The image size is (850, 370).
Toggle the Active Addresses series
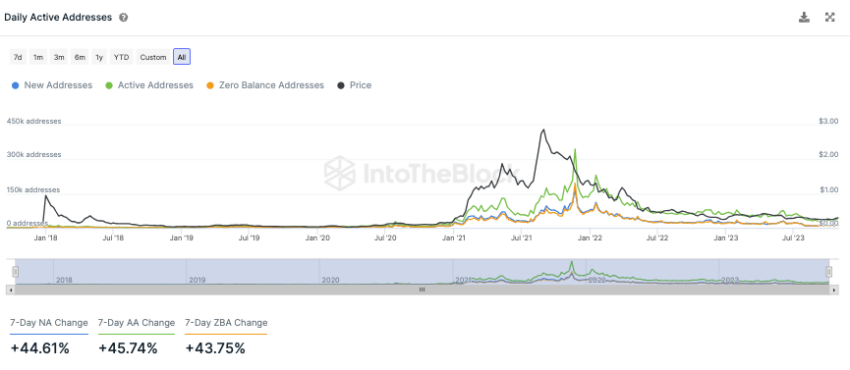point(150,85)
